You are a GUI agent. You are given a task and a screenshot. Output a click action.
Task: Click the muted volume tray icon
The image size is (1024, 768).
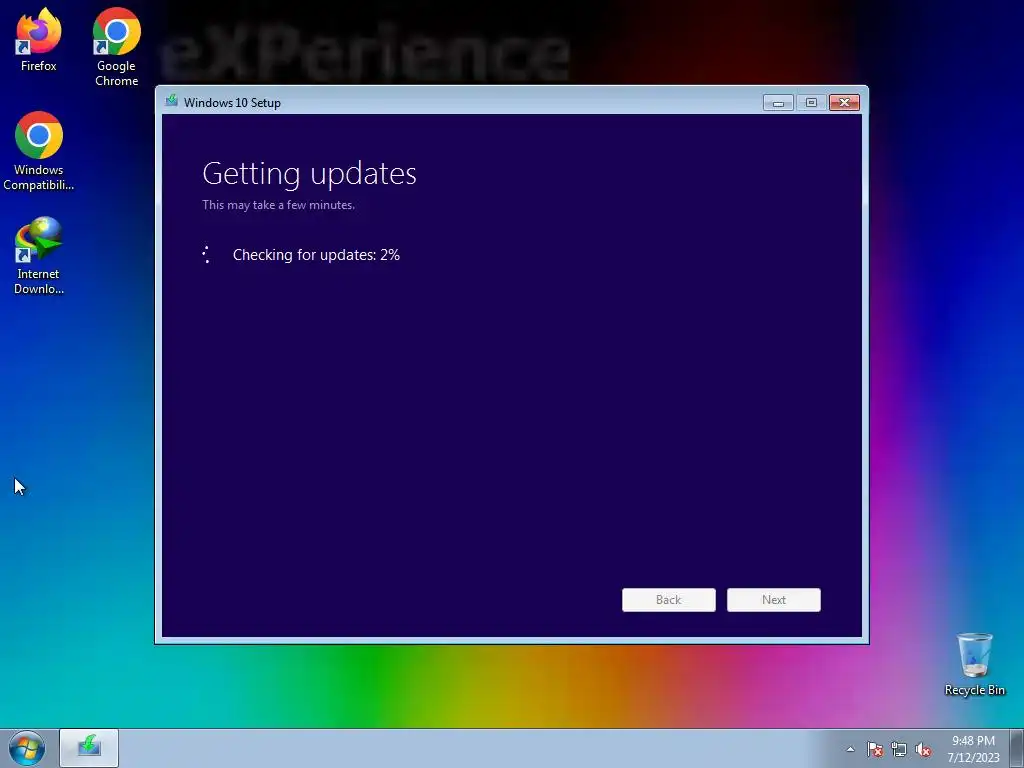click(x=923, y=749)
